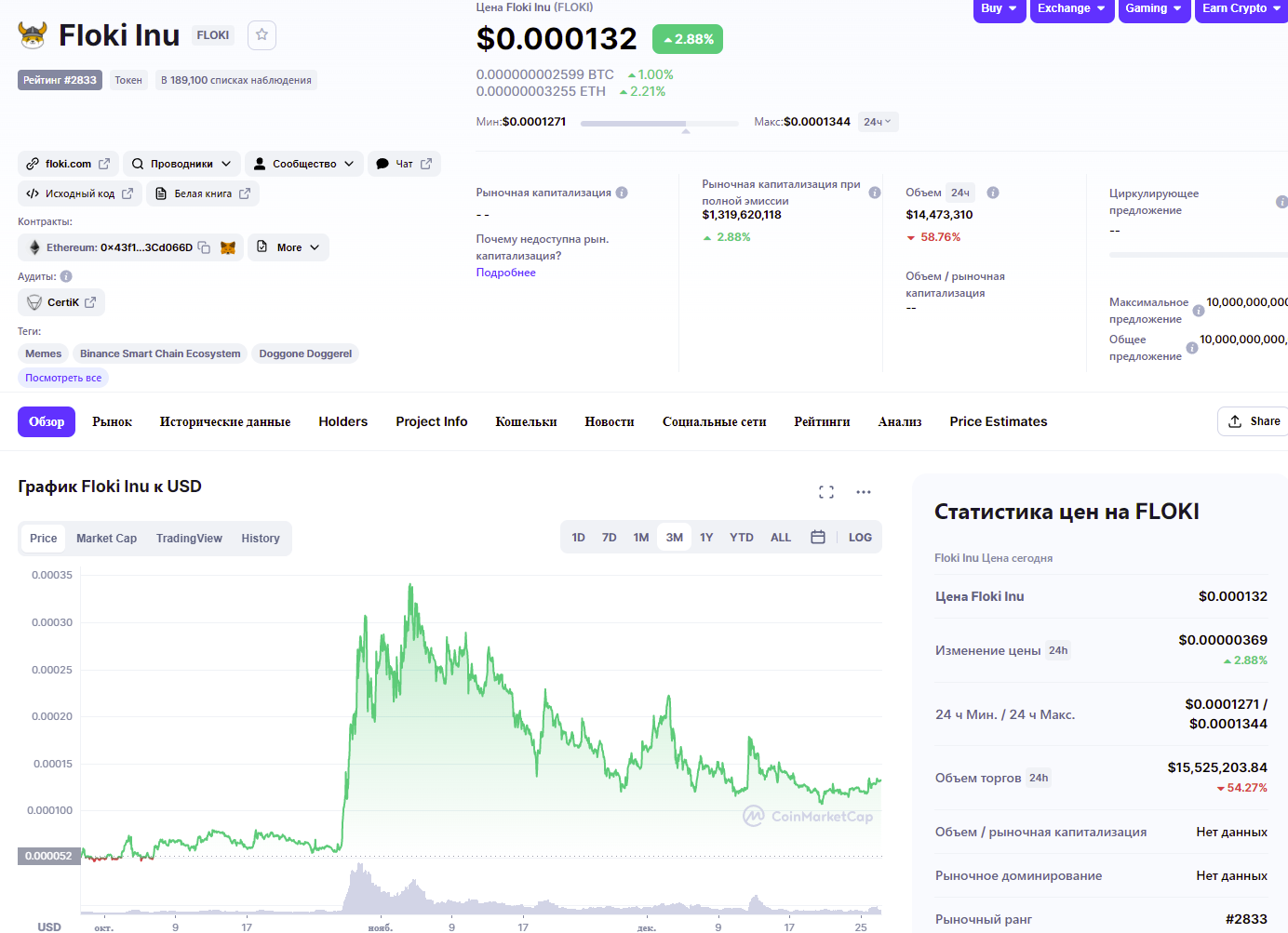The width and height of the screenshot is (1288, 933).
Task: Open the floki.com website link
Action: coord(68,164)
